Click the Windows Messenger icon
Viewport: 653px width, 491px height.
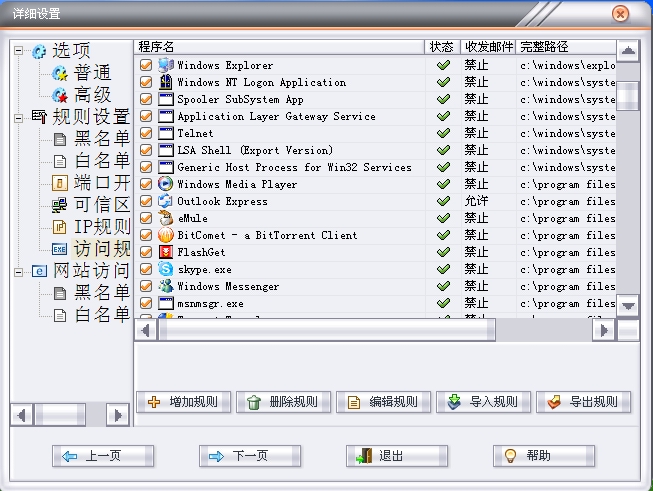166,286
